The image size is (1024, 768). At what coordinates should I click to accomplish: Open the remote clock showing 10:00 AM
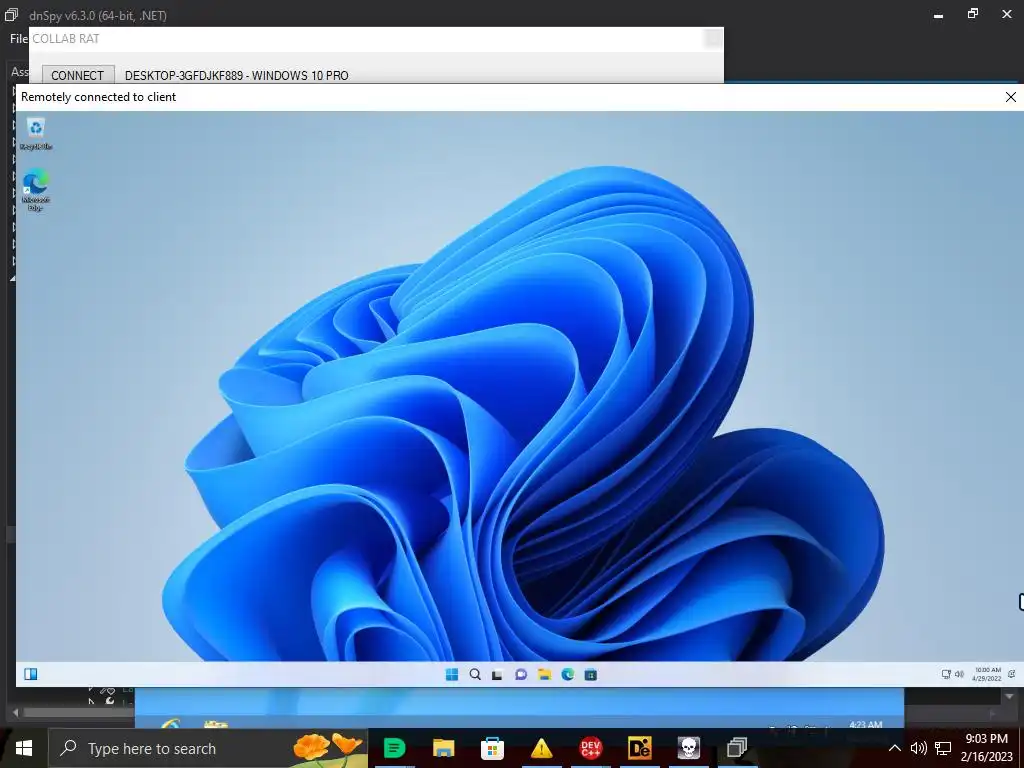pyautogui.click(x=987, y=674)
